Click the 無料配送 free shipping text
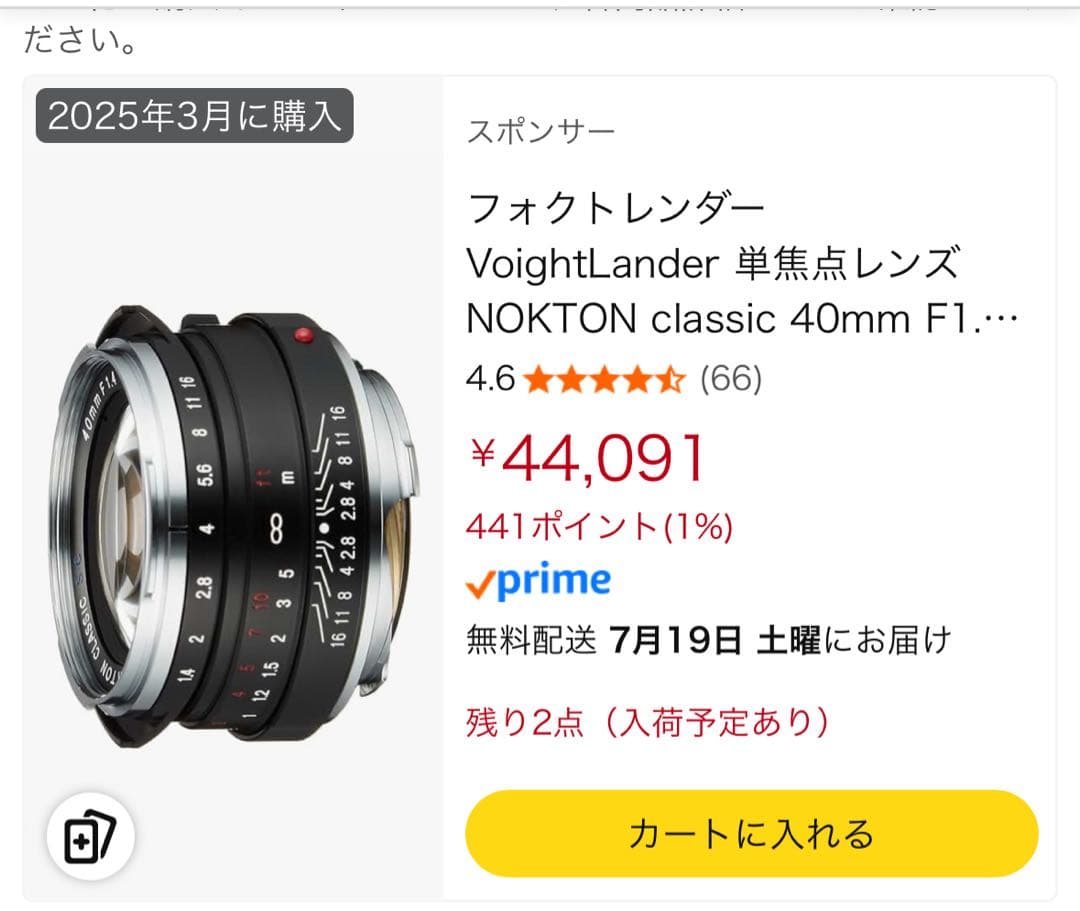This screenshot has height=911, width=1080. pyautogui.click(x=531, y=640)
